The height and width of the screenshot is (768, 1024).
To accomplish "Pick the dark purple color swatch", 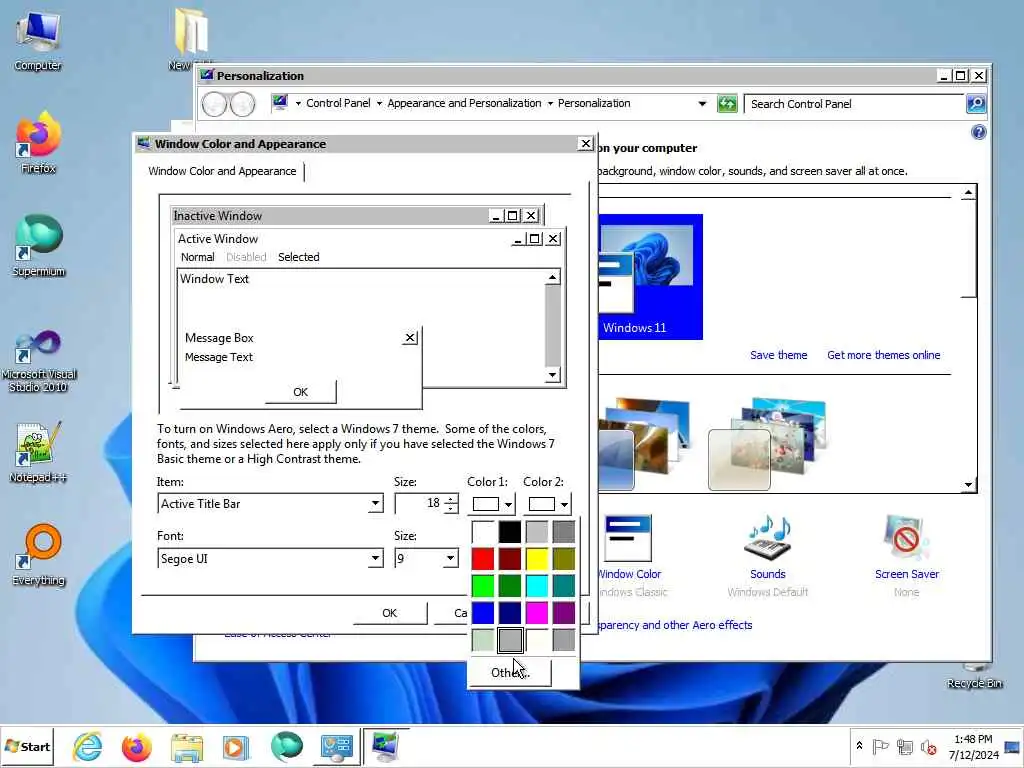I will click(564, 613).
